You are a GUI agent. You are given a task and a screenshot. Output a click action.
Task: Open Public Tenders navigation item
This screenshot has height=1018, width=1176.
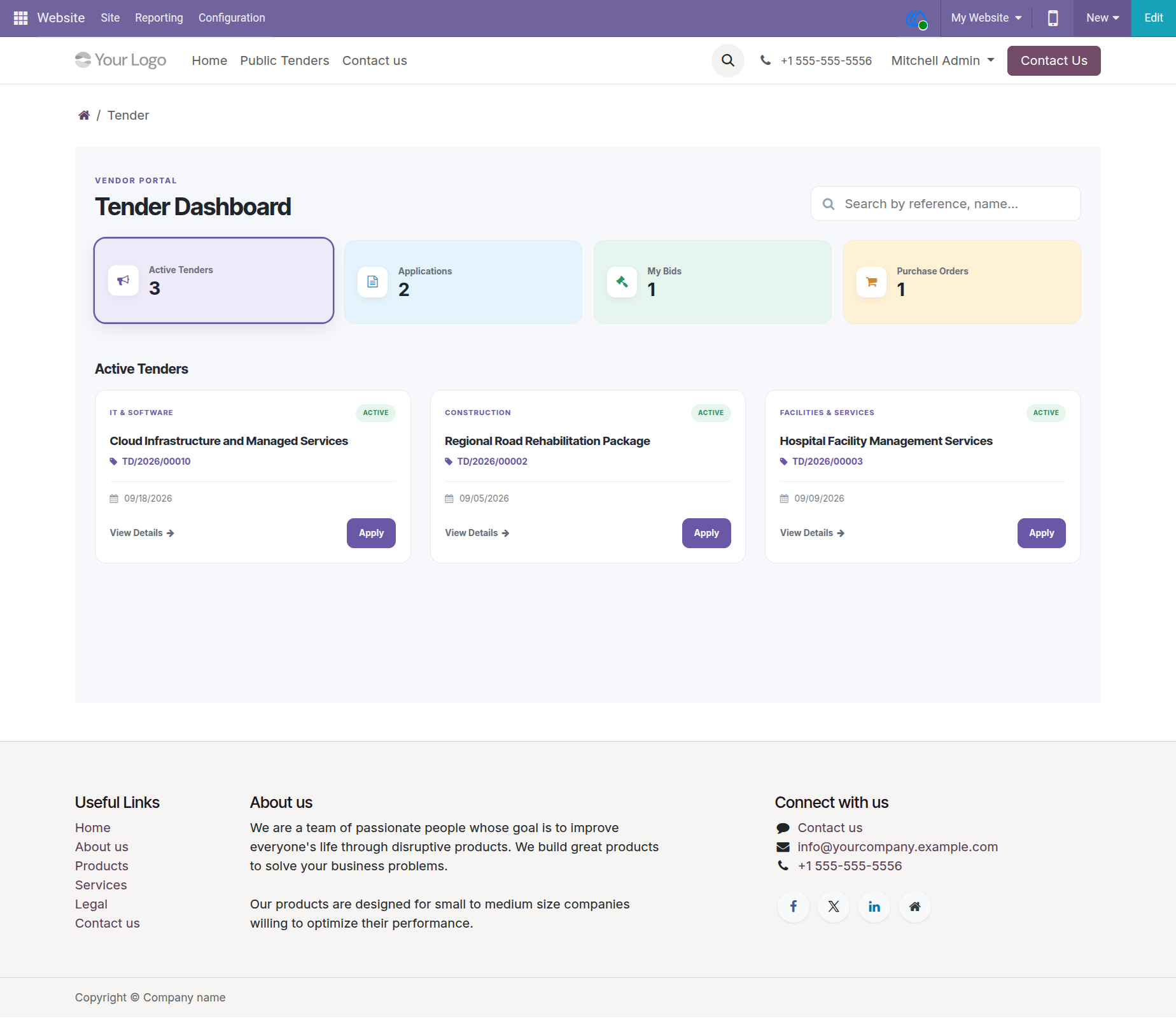[x=284, y=60]
